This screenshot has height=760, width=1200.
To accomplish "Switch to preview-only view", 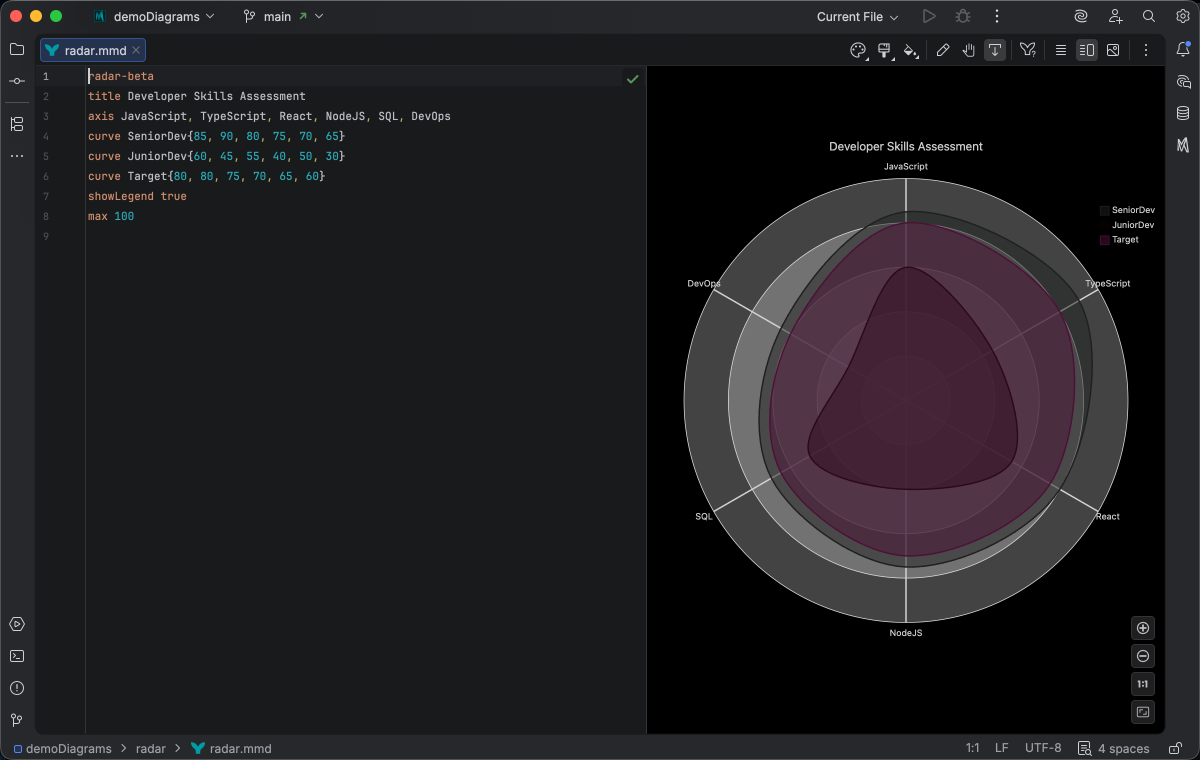I will pos(1113,50).
